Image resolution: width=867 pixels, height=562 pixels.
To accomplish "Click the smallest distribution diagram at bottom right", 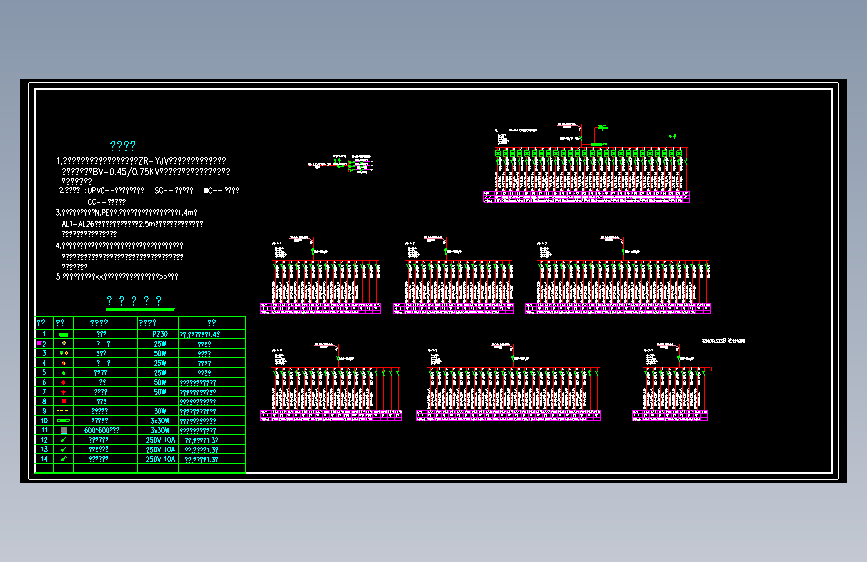I will click(x=670, y=382).
